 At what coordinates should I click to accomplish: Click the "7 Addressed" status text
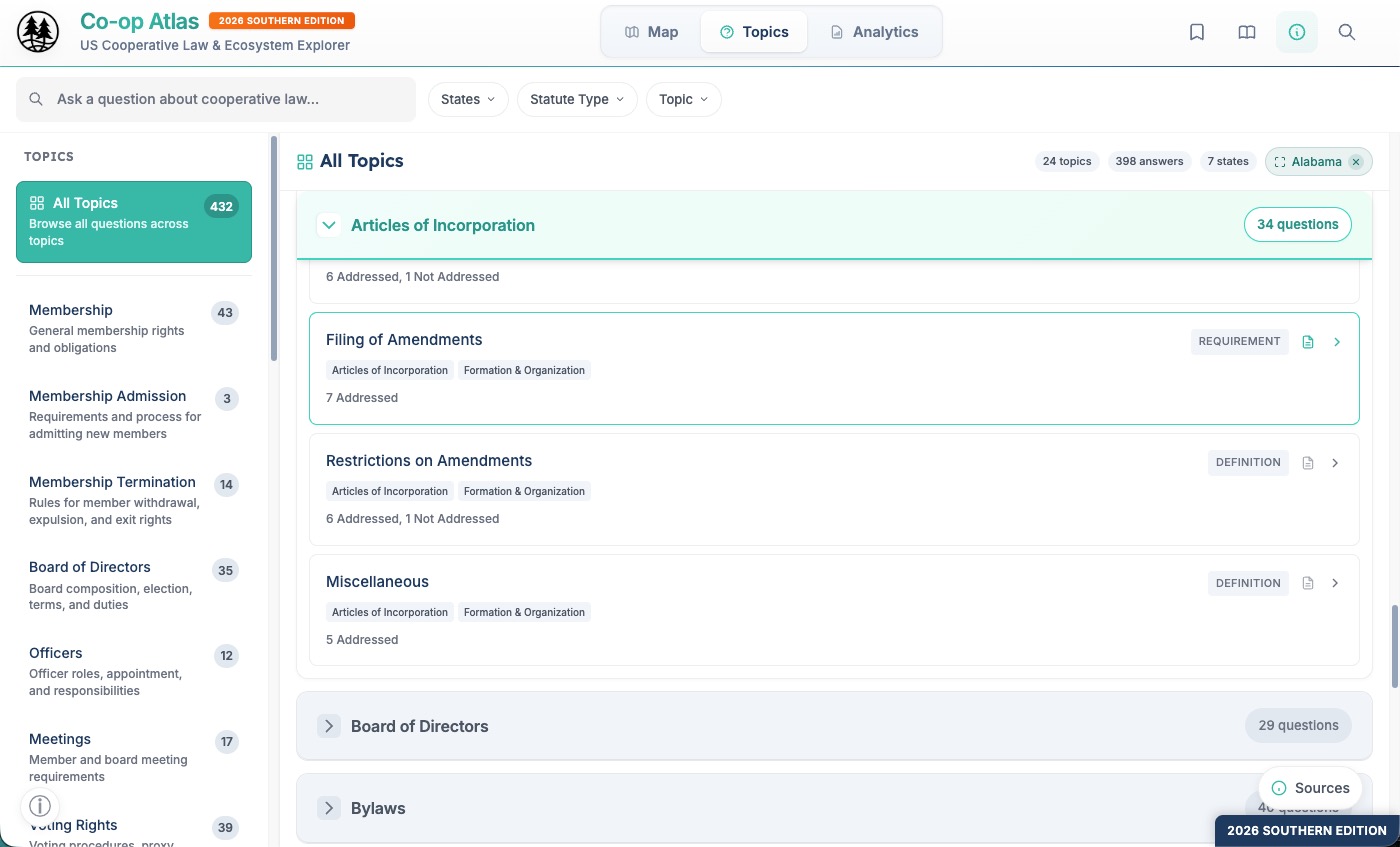[x=362, y=398]
